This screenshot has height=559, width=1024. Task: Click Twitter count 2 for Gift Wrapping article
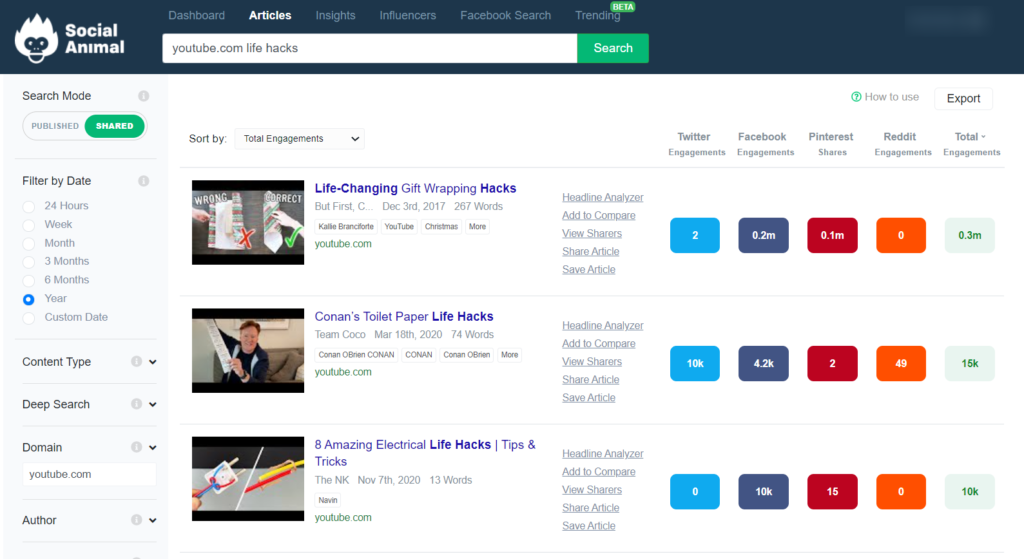point(695,235)
